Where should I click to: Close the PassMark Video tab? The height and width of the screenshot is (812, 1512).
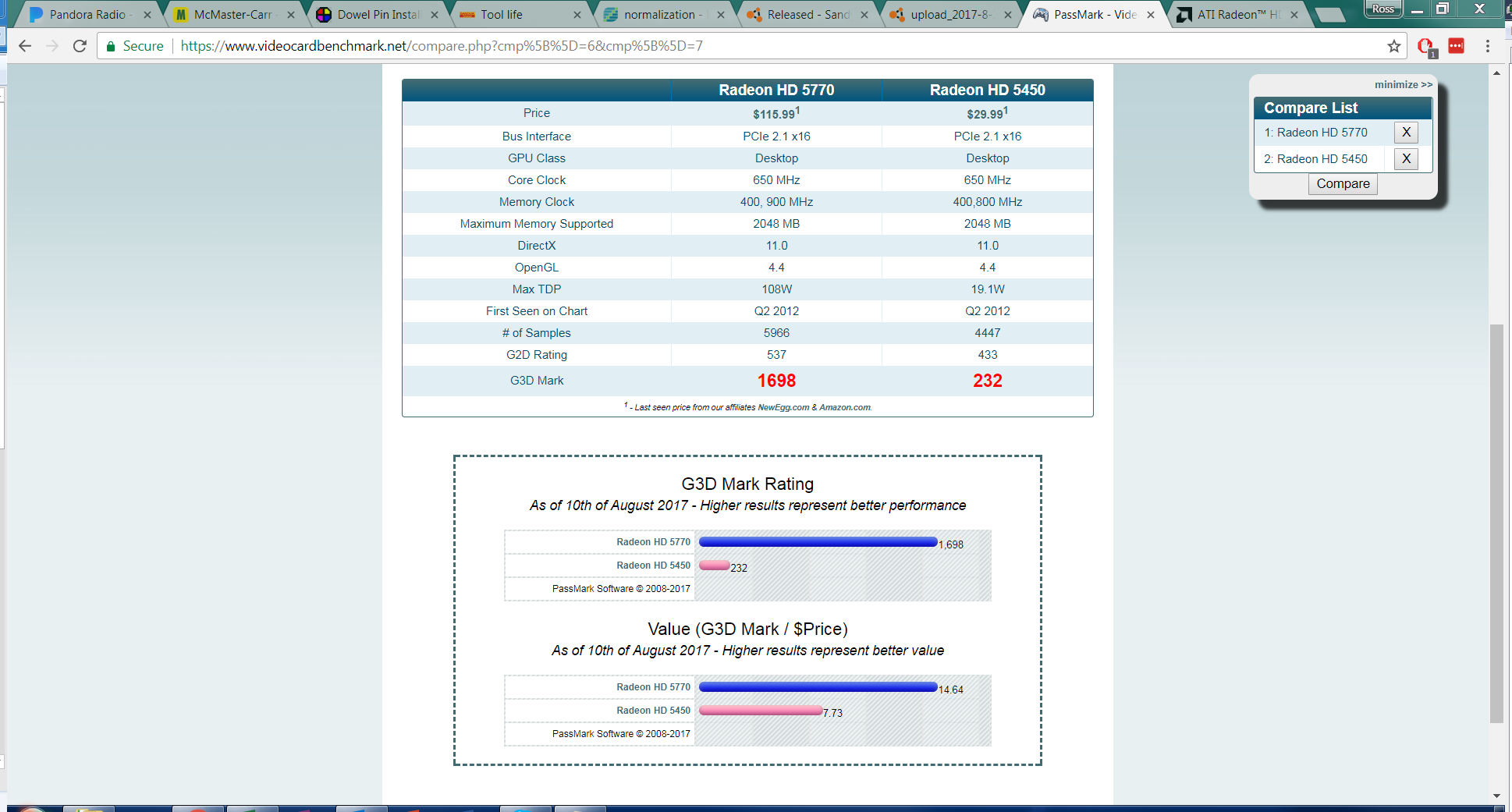(1151, 15)
